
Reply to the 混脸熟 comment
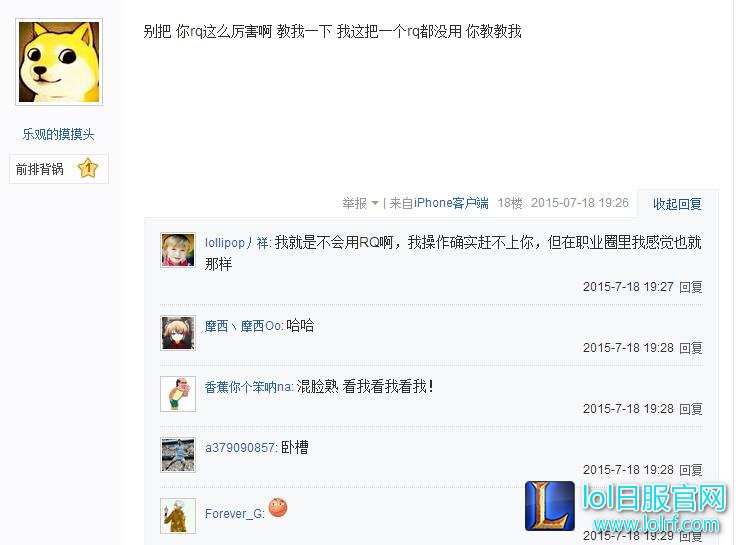coord(690,409)
